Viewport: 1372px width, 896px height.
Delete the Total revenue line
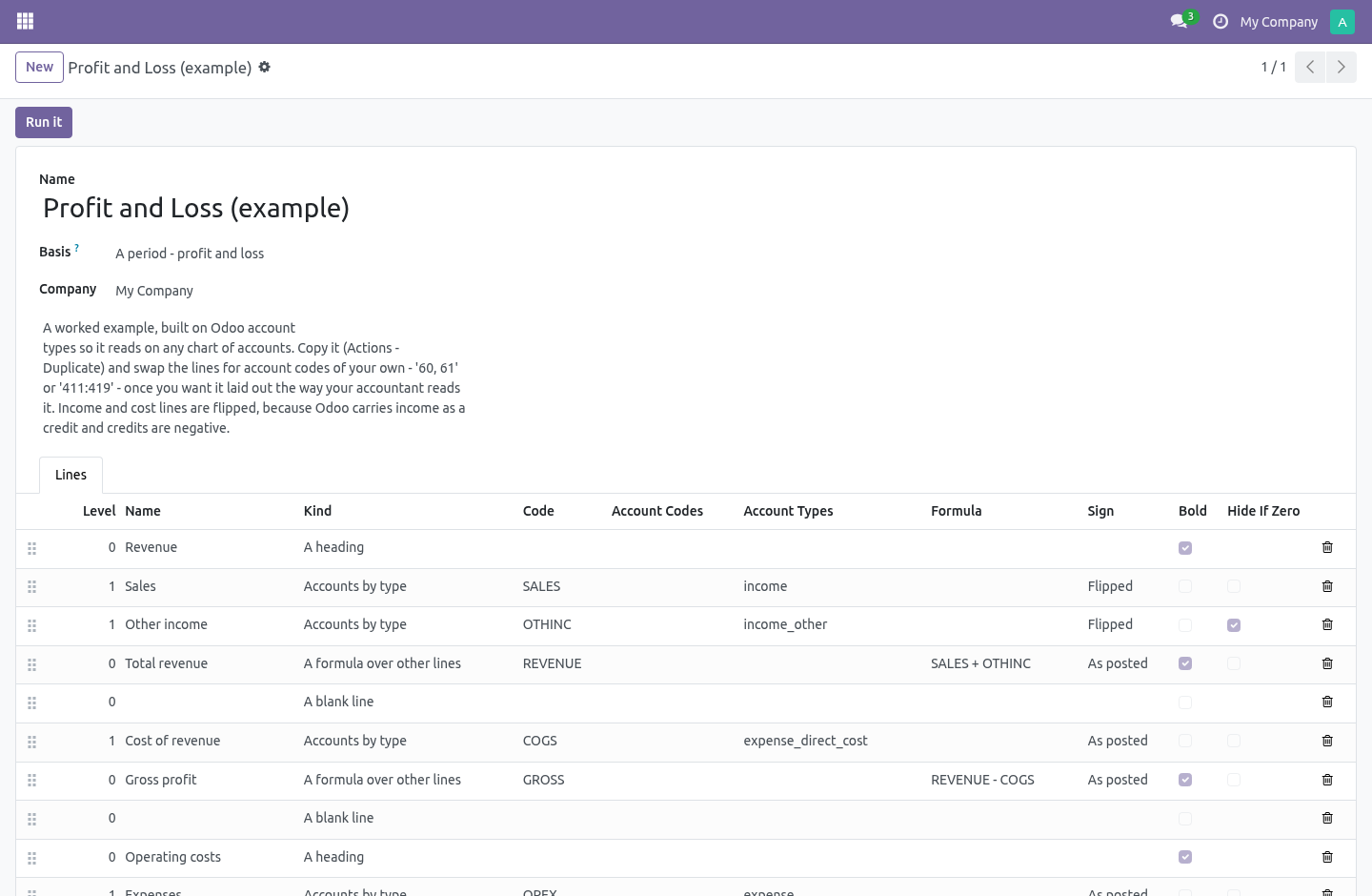pyautogui.click(x=1327, y=663)
